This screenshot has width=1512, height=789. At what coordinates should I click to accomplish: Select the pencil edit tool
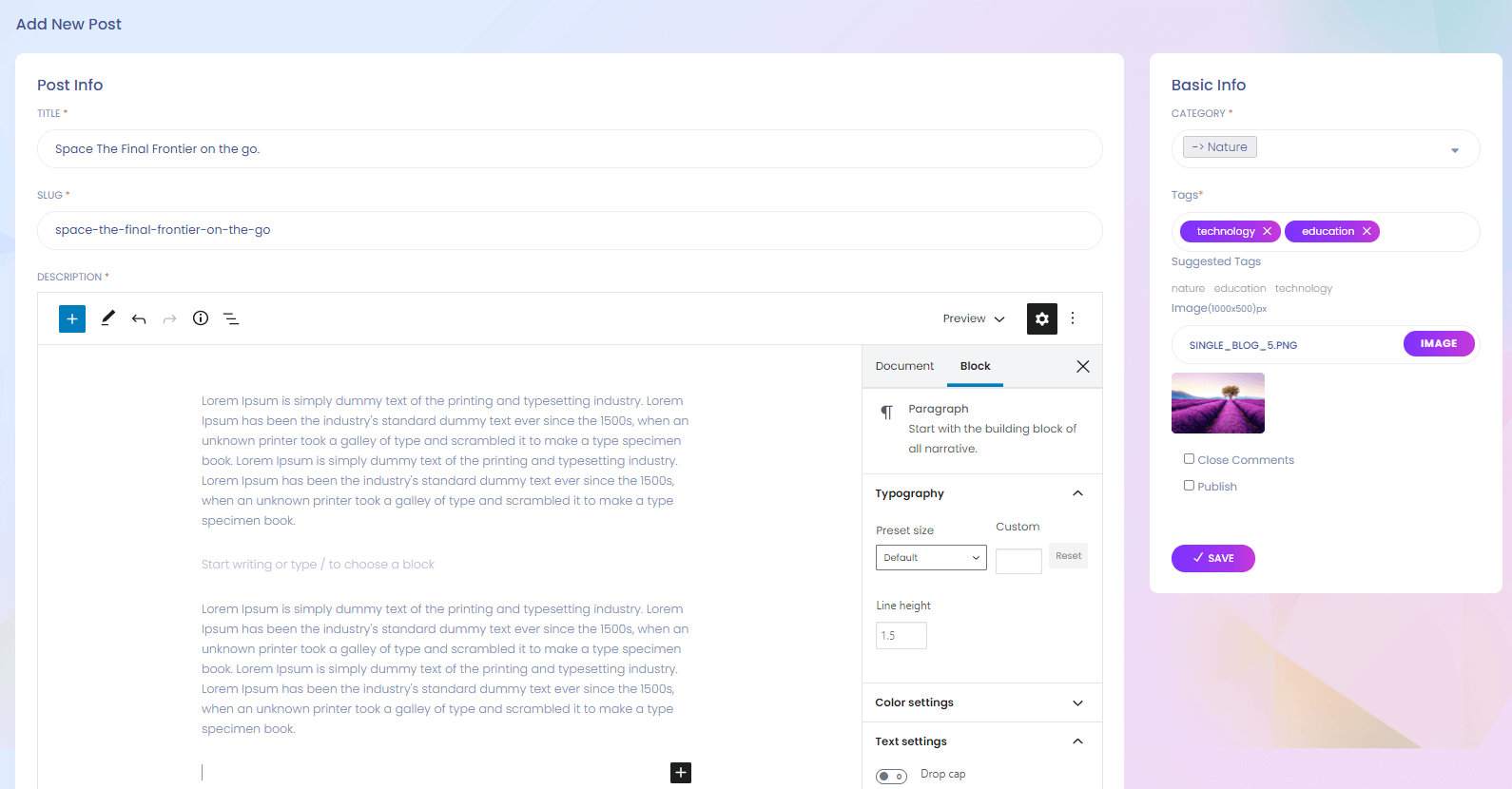click(x=107, y=318)
